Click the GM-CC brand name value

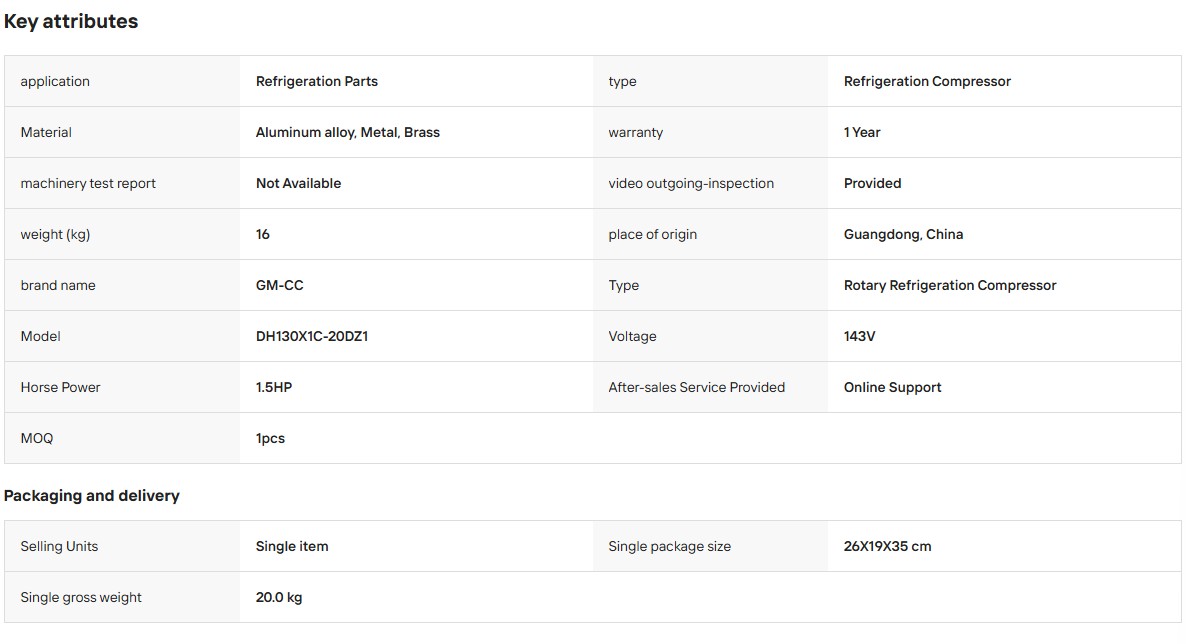click(279, 285)
